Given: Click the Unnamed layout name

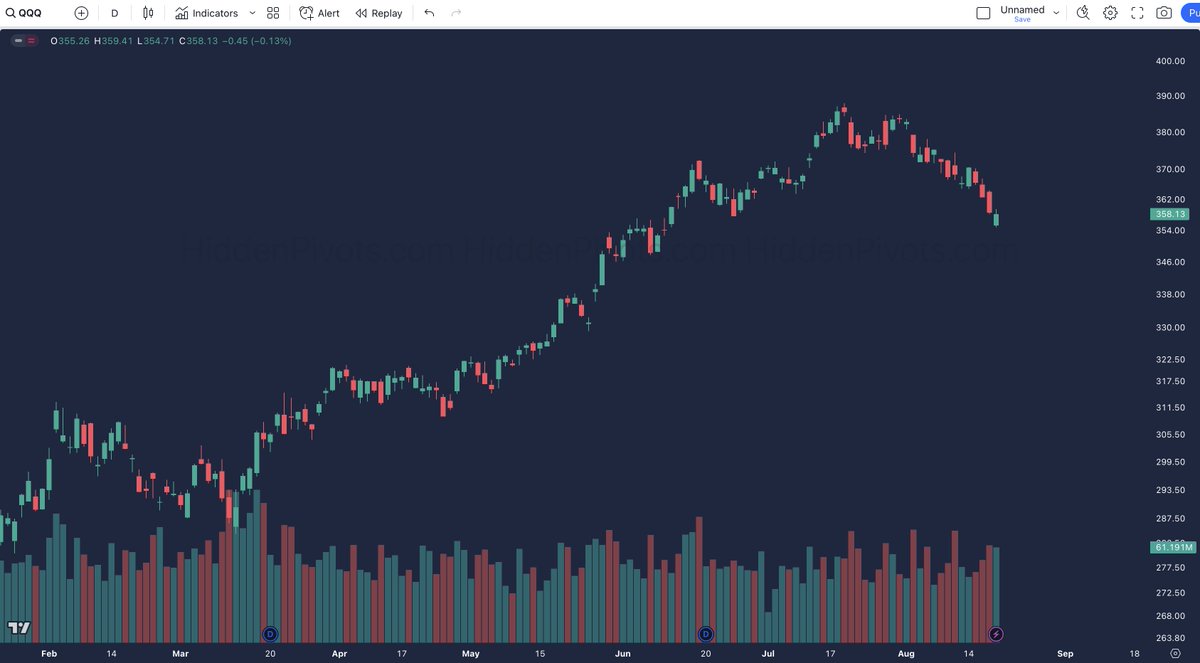Looking at the screenshot, I should [1022, 9].
